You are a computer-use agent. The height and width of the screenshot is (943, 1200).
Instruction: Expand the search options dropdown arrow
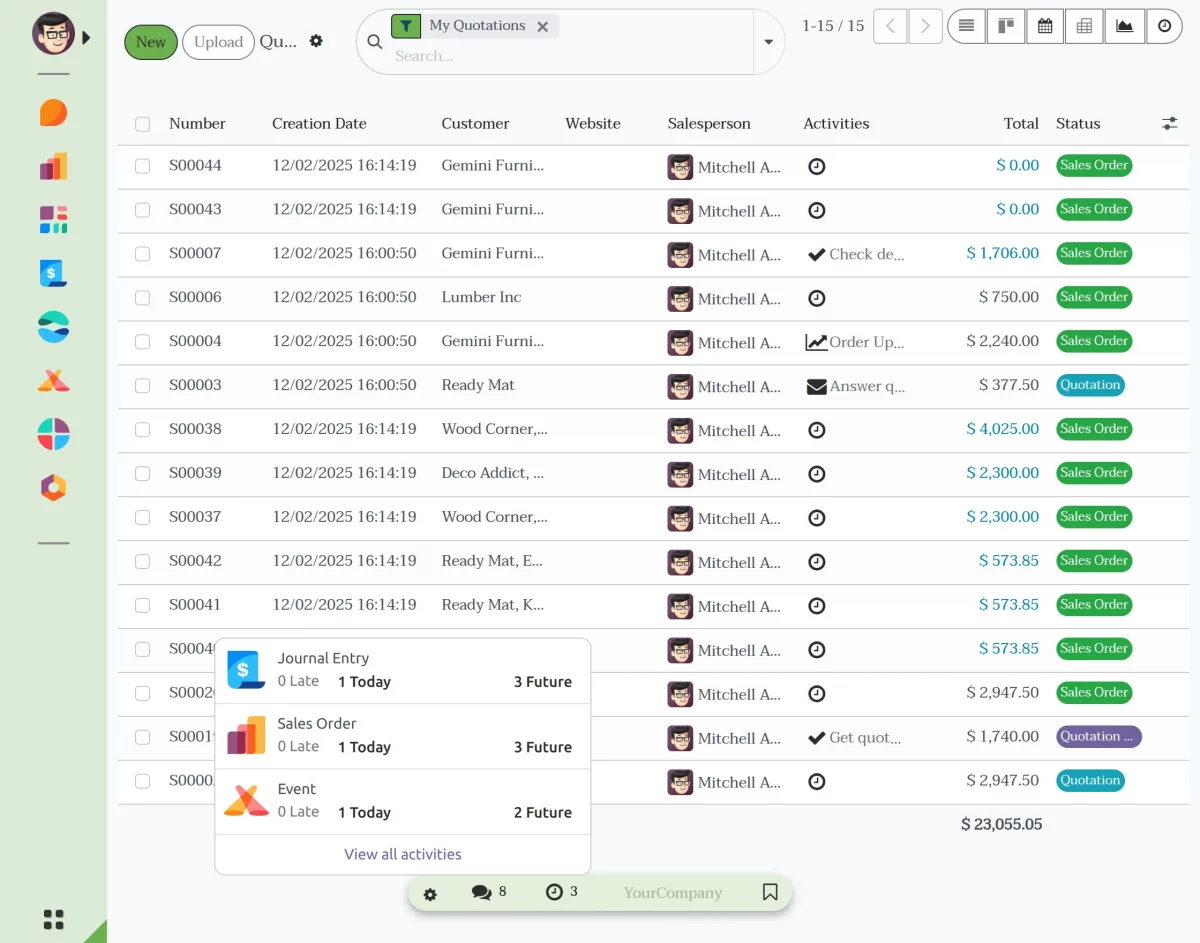click(768, 44)
